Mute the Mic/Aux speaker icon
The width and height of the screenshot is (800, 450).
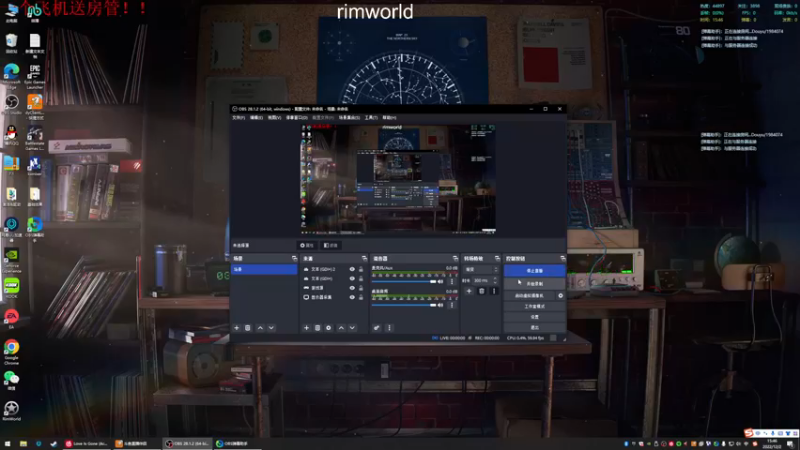tap(441, 281)
